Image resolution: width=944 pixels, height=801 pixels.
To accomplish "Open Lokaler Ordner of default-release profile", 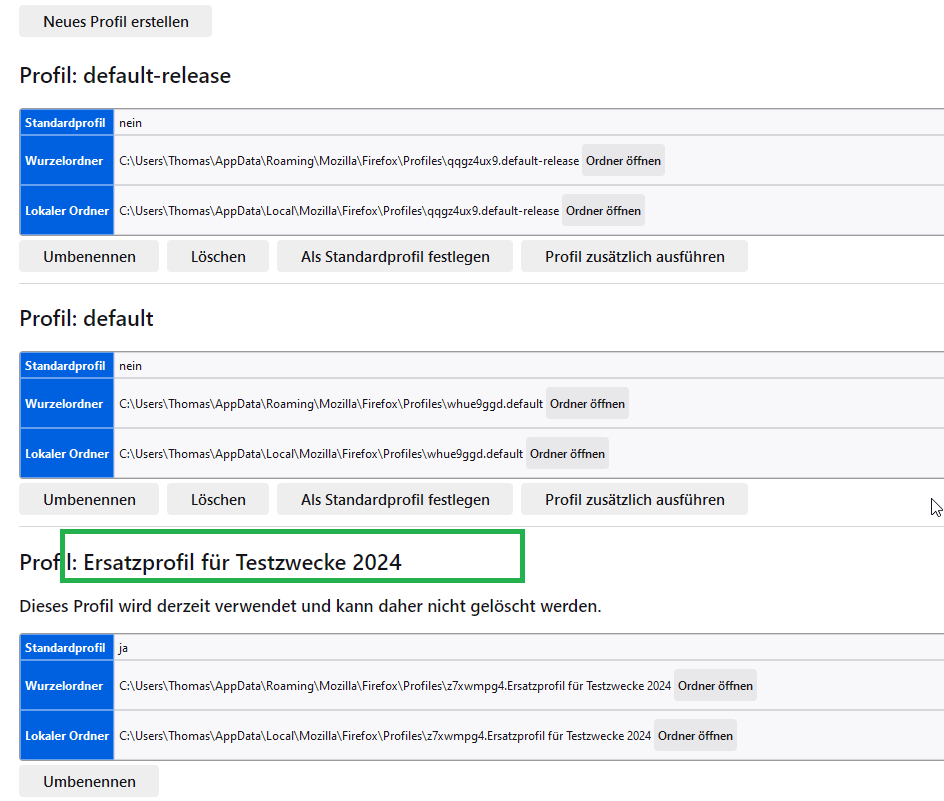I will pyautogui.click(x=603, y=211).
